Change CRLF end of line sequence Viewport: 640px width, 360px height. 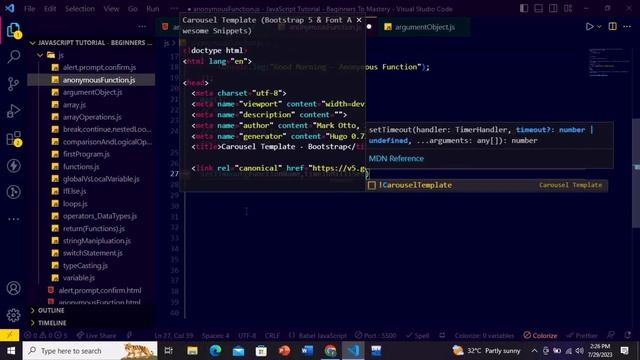point(272,335)
